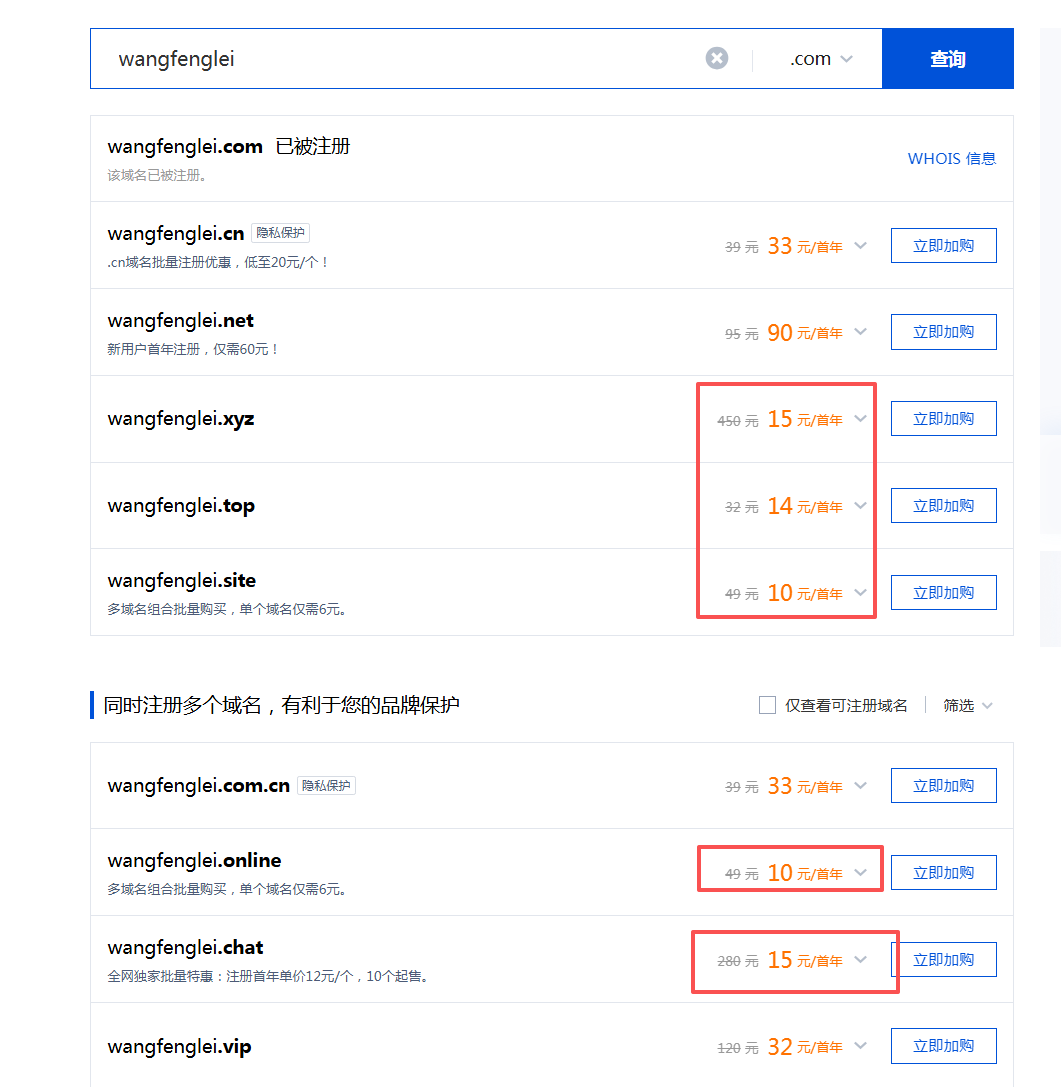Expand price details for wangfenglei.xyz
The height and width of the screenshot is (1087, 1061).
(x=858, y=420)
